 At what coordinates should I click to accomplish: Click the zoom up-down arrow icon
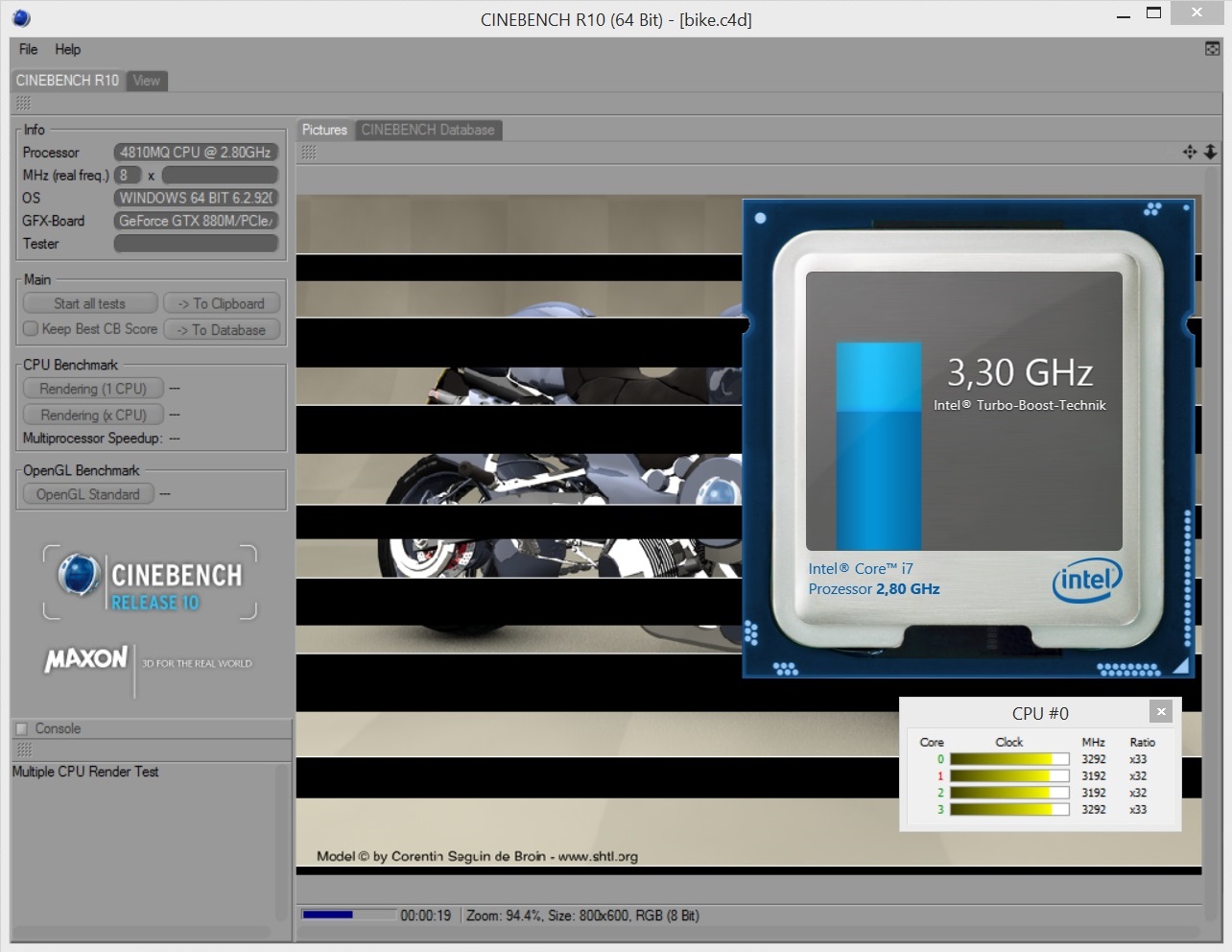pos(1211,152)
